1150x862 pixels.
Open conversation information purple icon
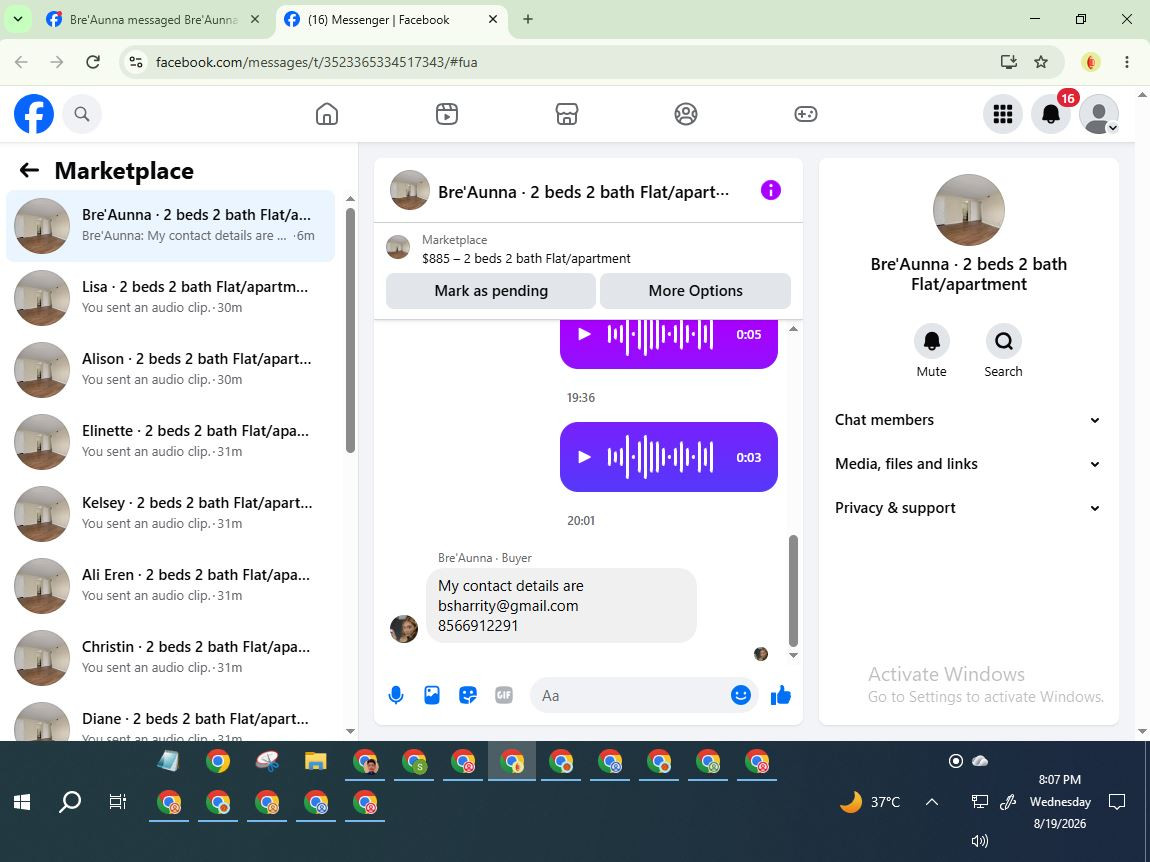pyautogui.click(x=771, y=191)
